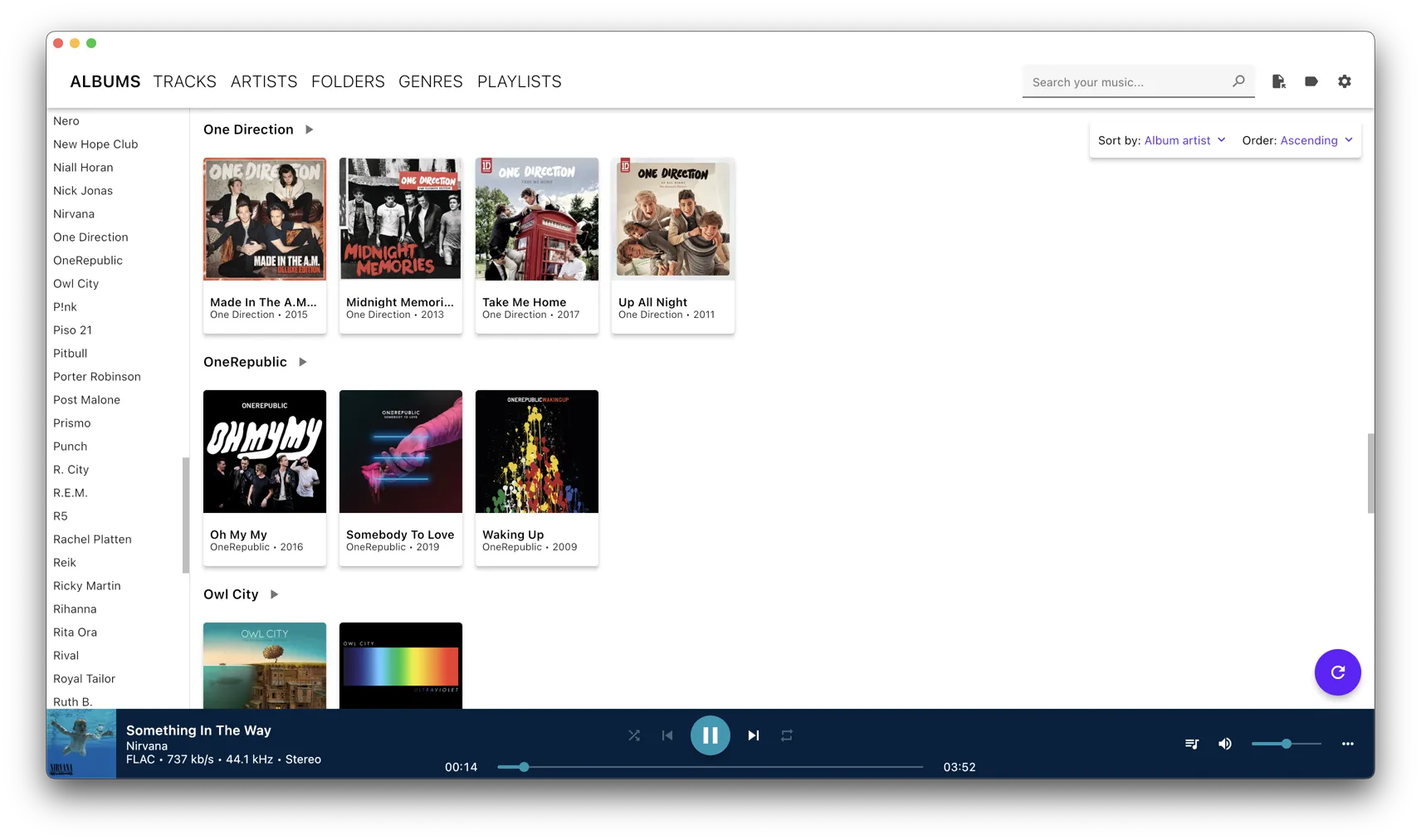
Task: Switch to the PLAYLISTS tab
Action: 519,81
